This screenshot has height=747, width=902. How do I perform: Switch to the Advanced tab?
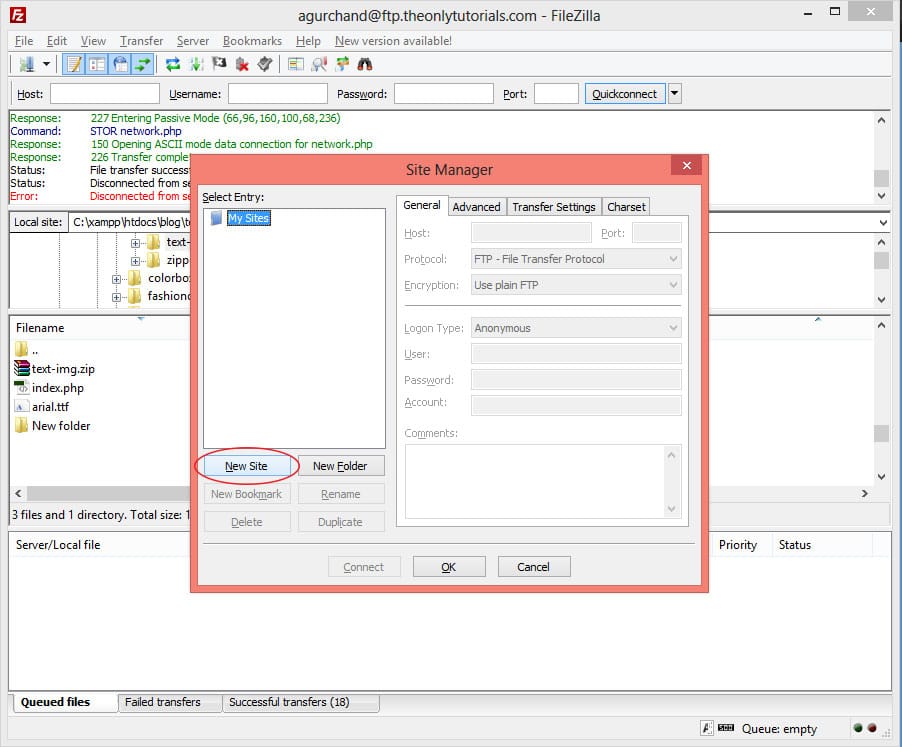tap(476, 206)
